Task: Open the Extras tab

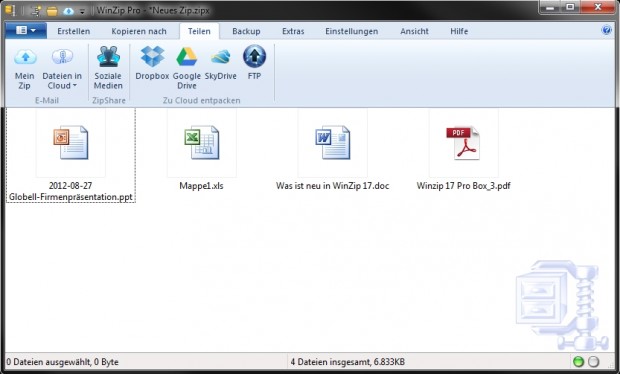Action: click(293, 31)
